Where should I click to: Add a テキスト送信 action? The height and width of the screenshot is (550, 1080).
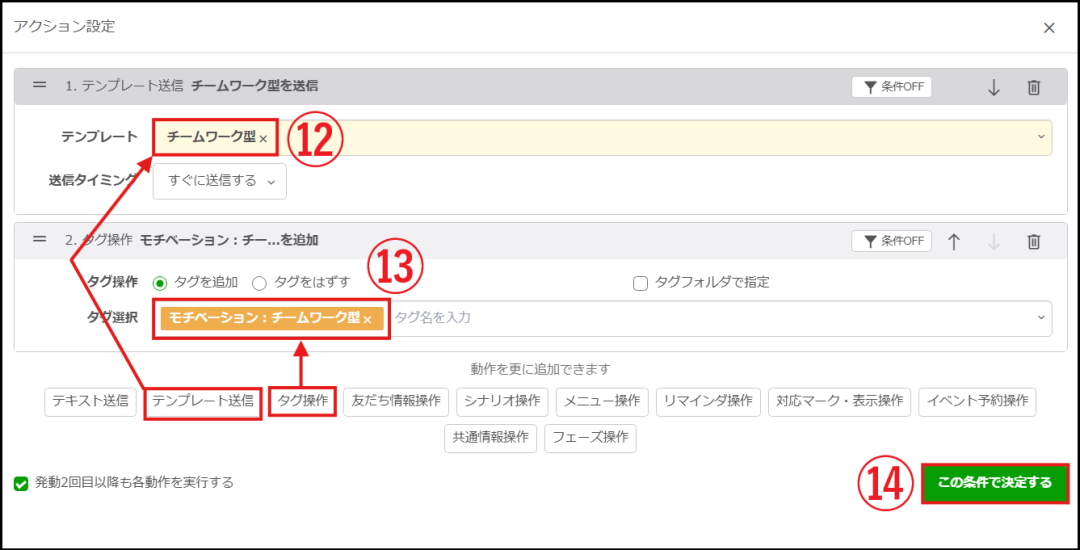point(91,401)
